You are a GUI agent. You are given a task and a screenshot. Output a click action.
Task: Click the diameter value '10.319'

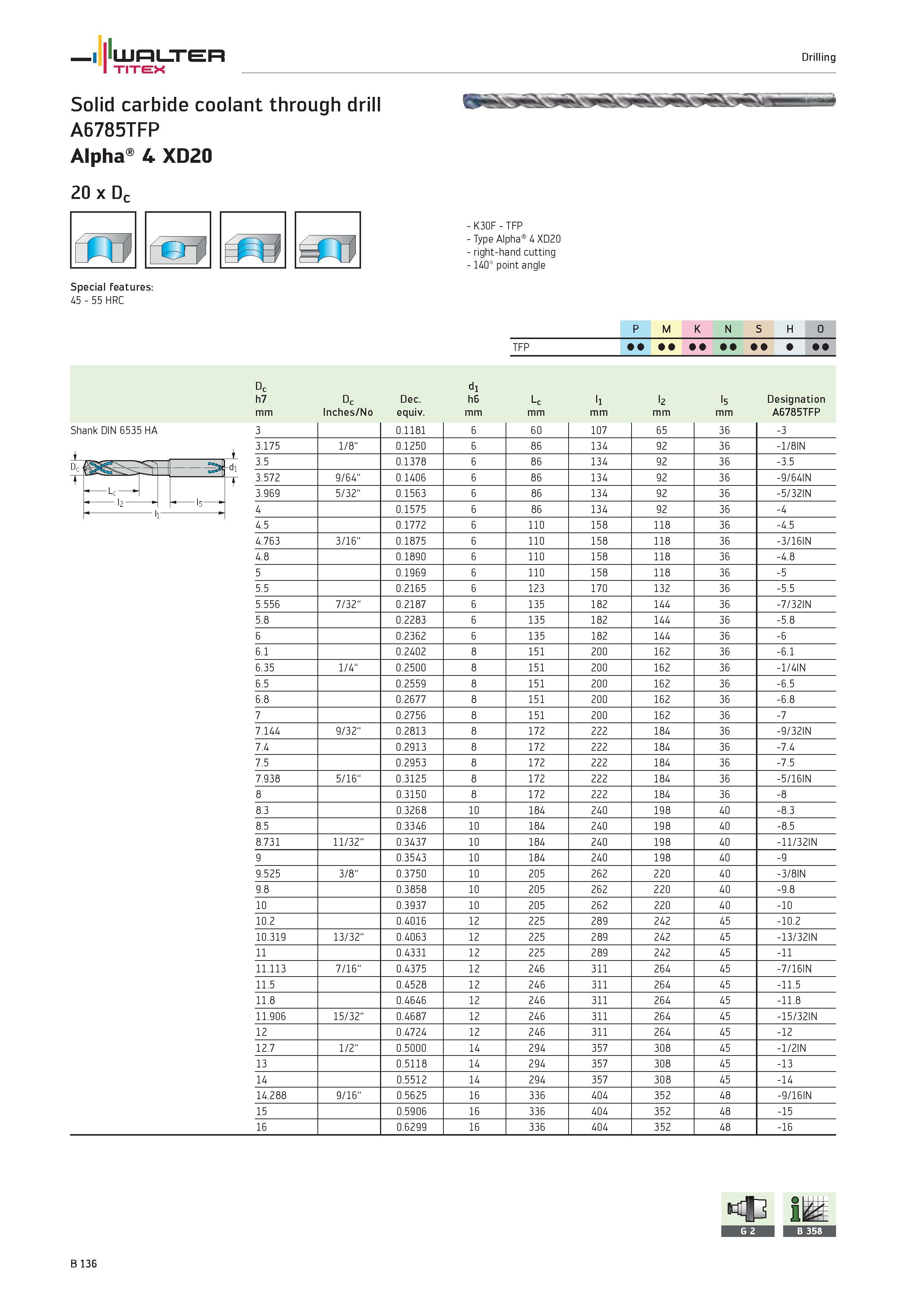270,937
